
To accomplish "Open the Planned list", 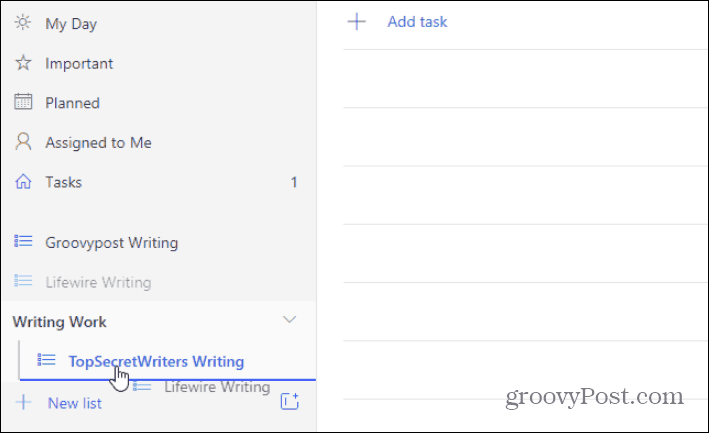I will 158,103.
